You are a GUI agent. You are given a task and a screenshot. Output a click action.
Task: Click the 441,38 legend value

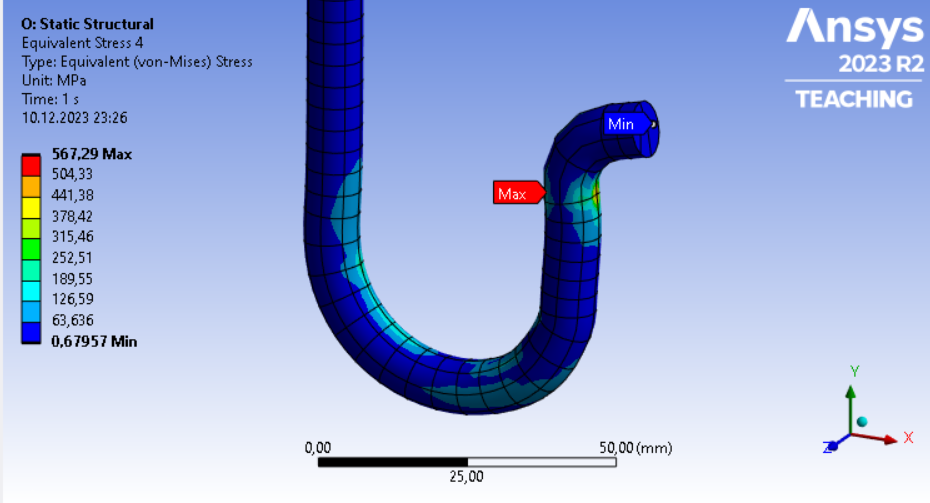72,195
